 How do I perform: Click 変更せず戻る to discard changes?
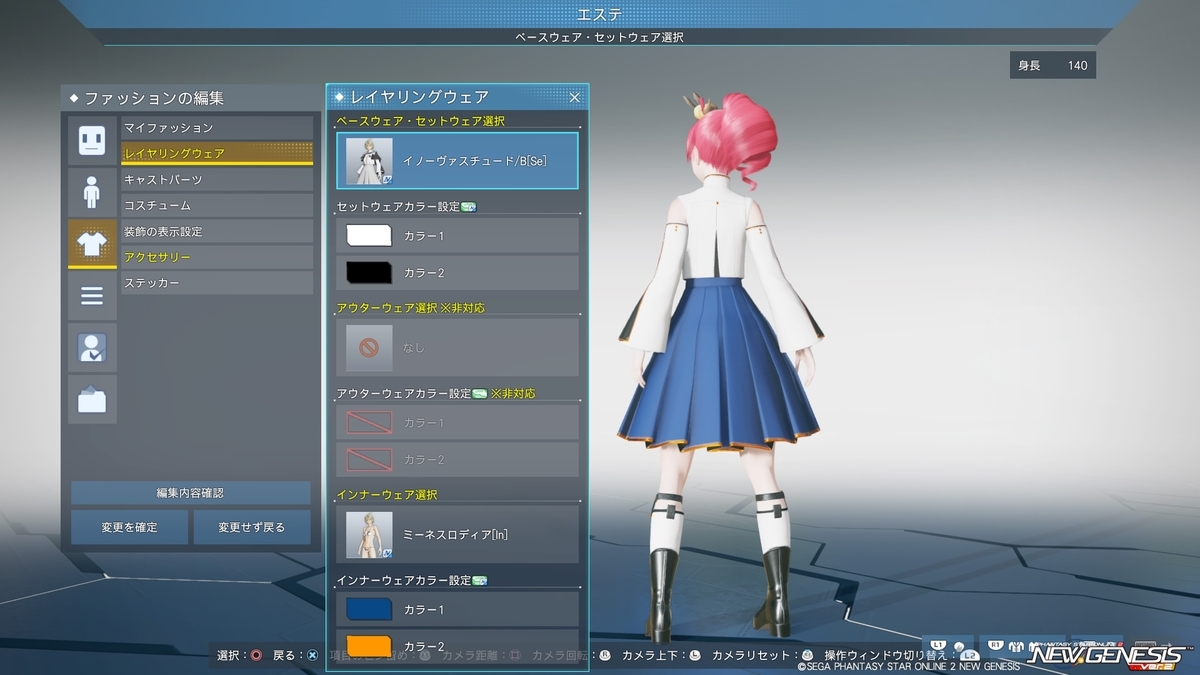pos(252,527)
